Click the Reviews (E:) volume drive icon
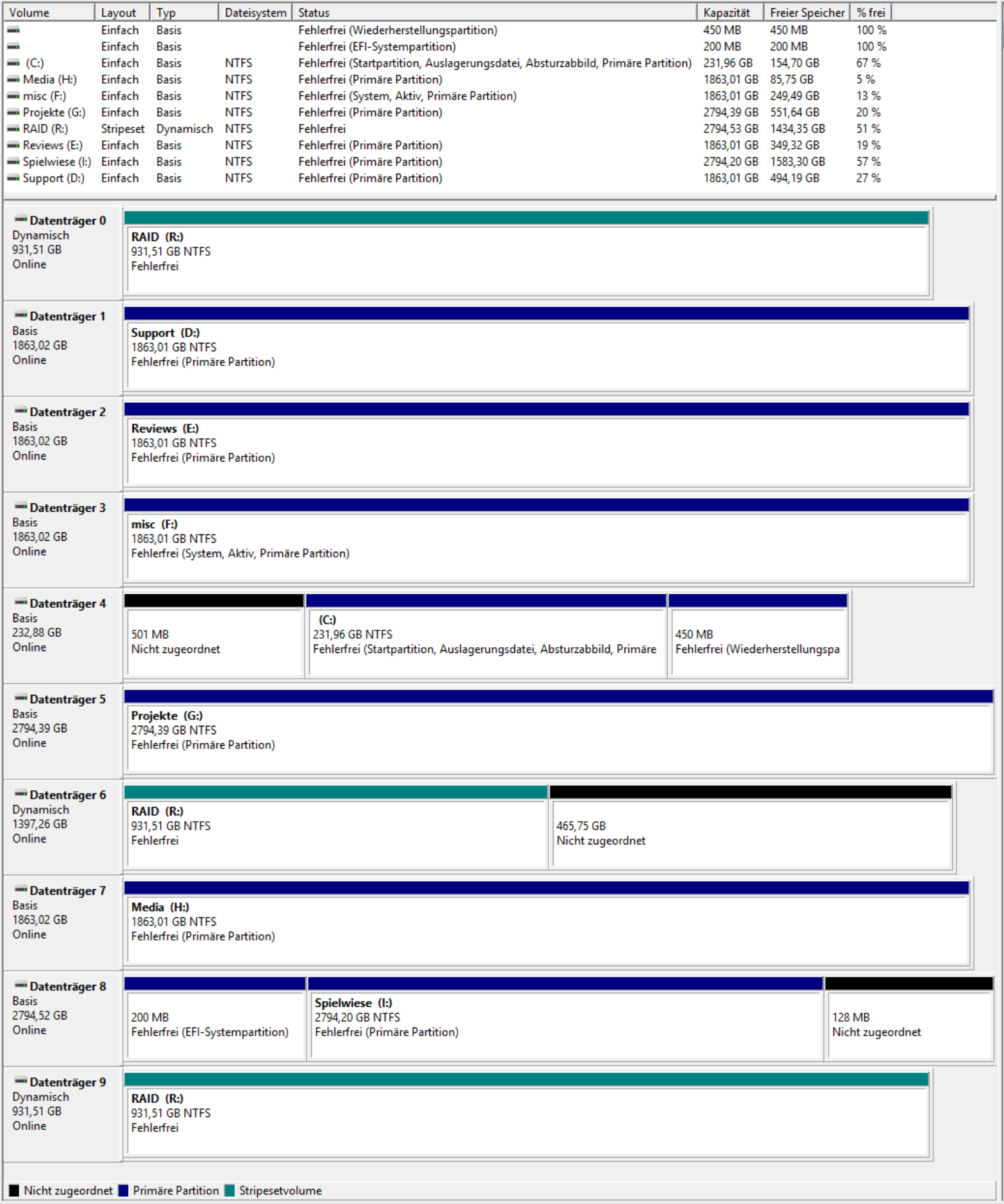Viewport: 1004px width, 1204px height. point(13,145)
